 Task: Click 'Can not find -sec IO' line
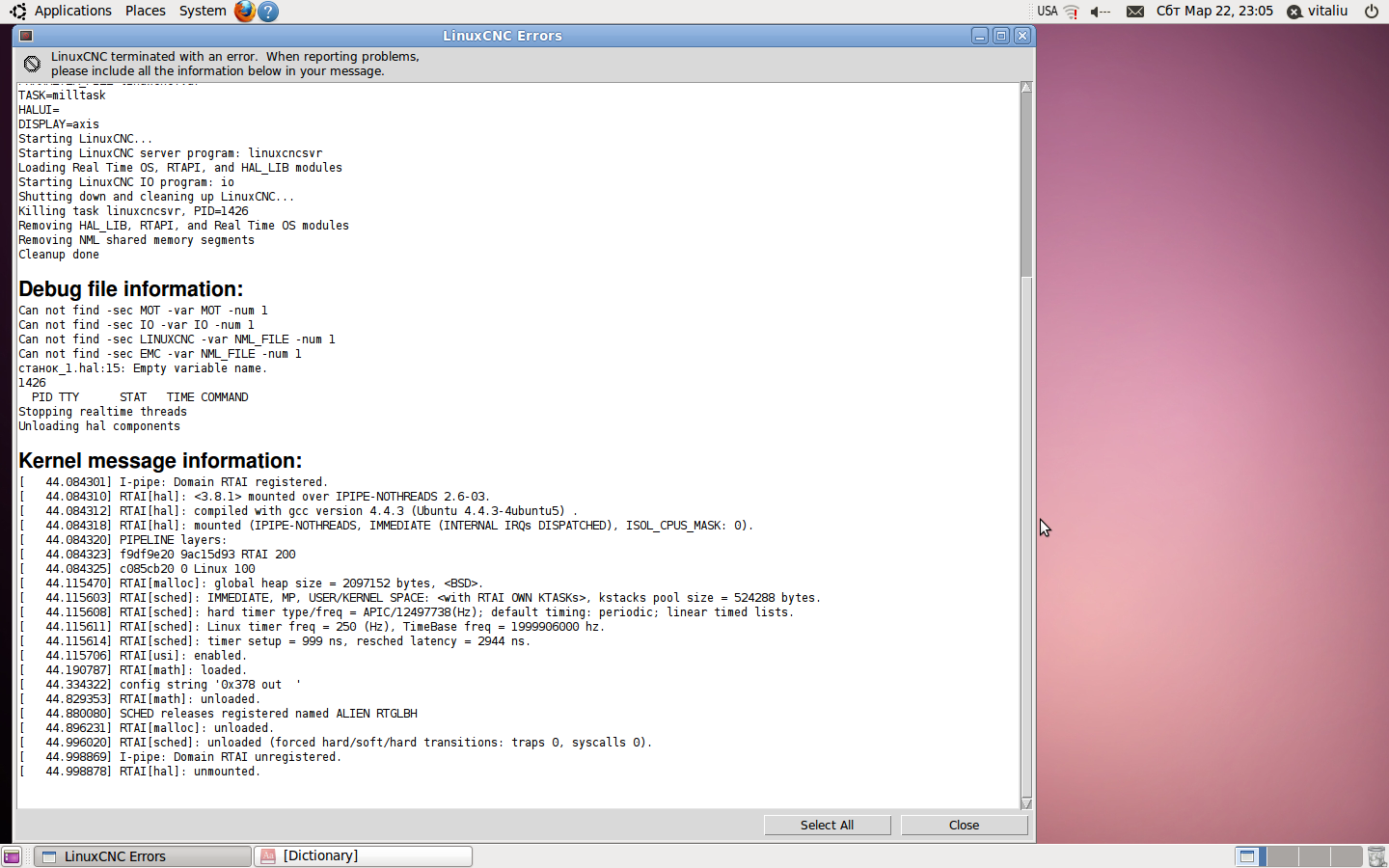pos(137,325)
